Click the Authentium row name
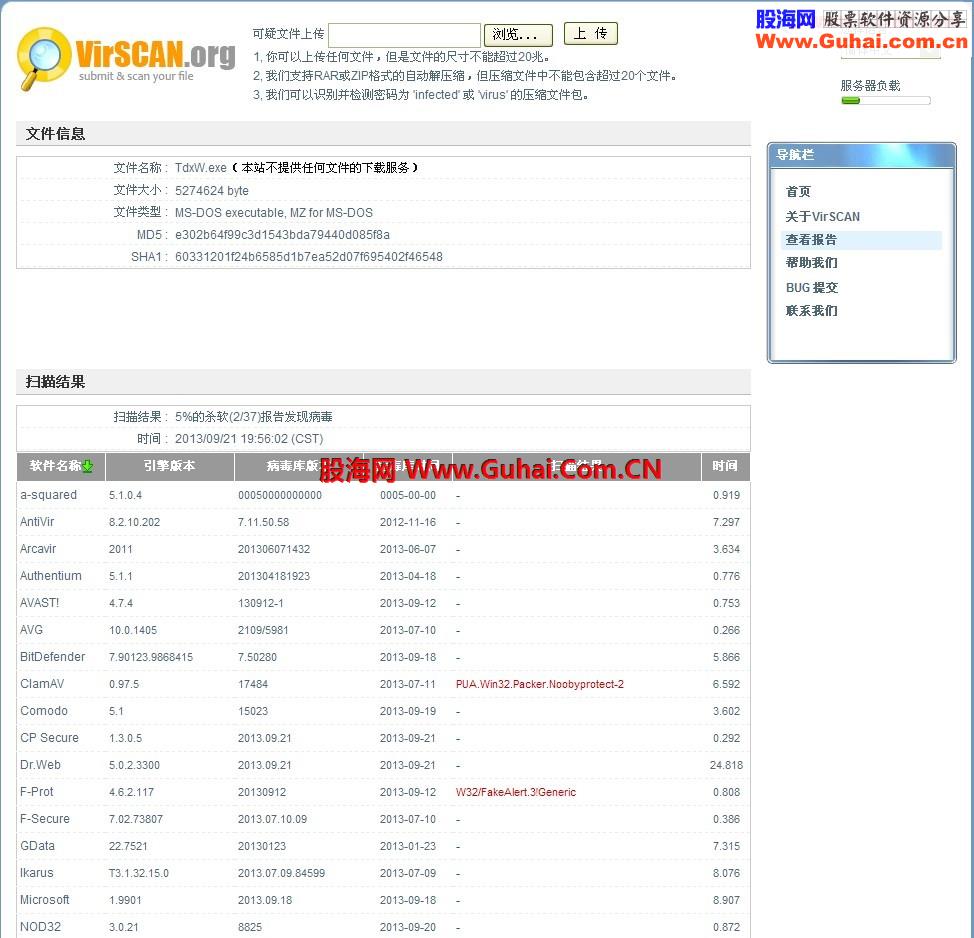This screenshot has height=938, width=974. point(51,576)
